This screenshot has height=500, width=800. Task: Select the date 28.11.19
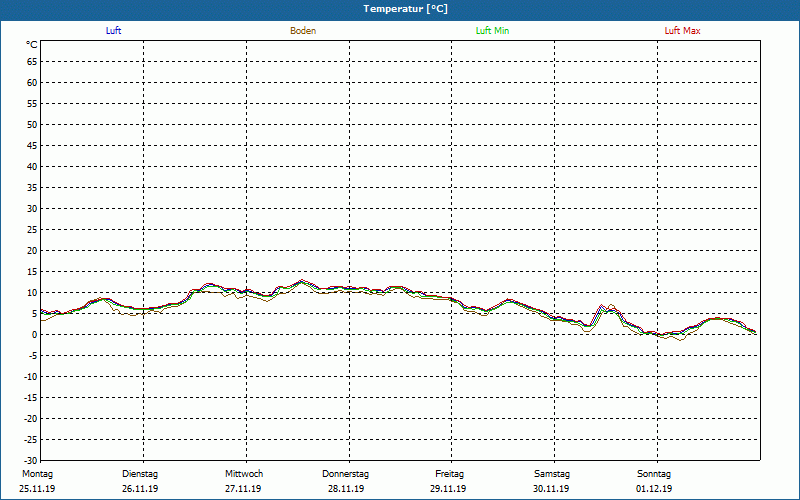346,489
